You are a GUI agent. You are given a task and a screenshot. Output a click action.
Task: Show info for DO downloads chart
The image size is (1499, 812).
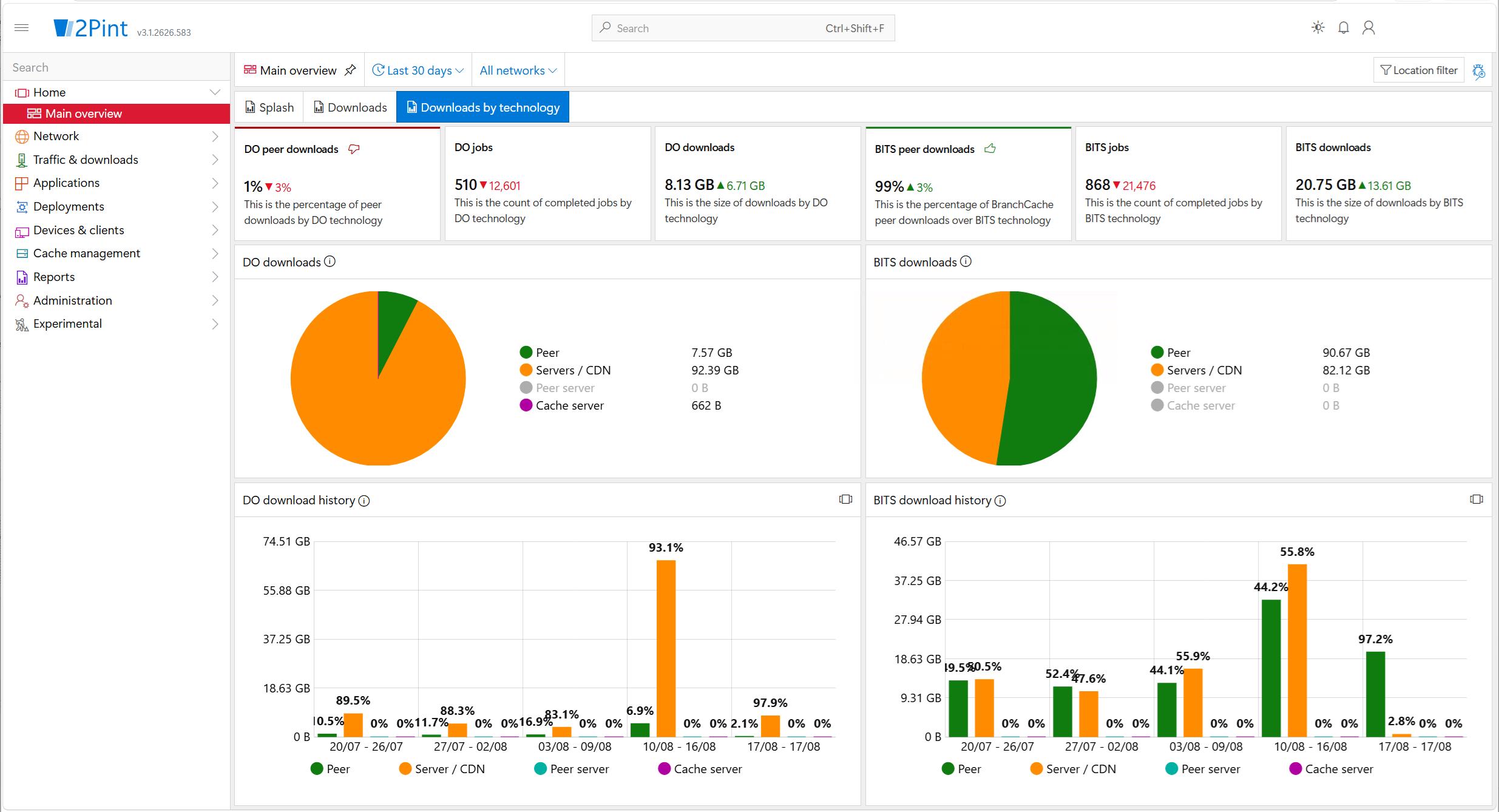[330, 262]
